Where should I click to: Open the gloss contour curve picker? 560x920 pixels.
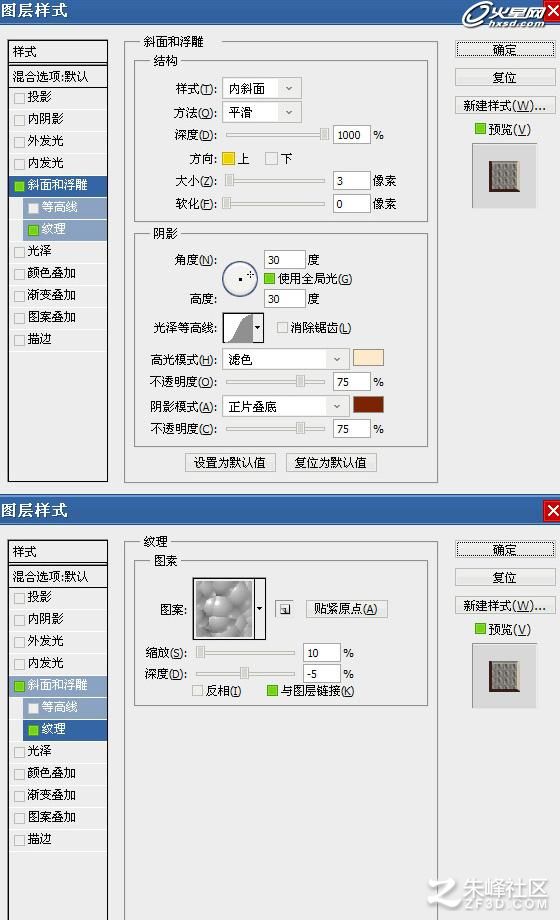point(258,328)
